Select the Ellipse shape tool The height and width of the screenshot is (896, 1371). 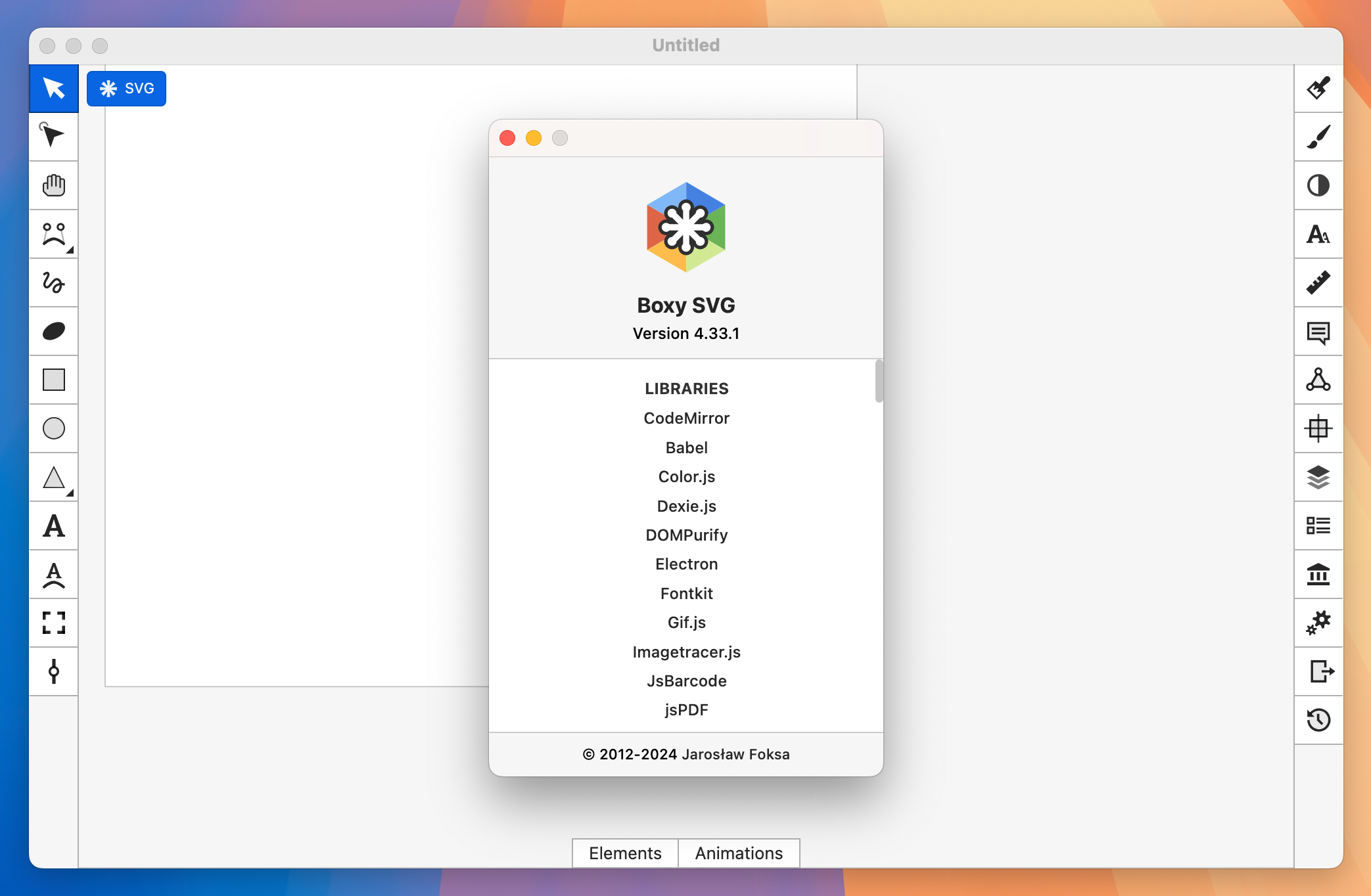(x=54, y=429)
